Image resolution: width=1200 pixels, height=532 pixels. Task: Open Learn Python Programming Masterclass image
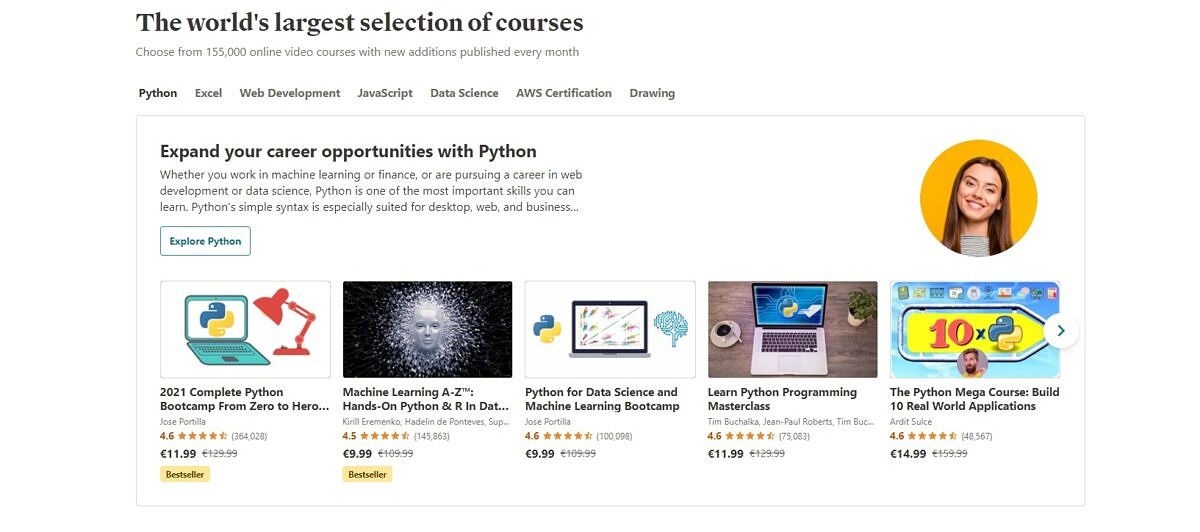tap(792, 329)
